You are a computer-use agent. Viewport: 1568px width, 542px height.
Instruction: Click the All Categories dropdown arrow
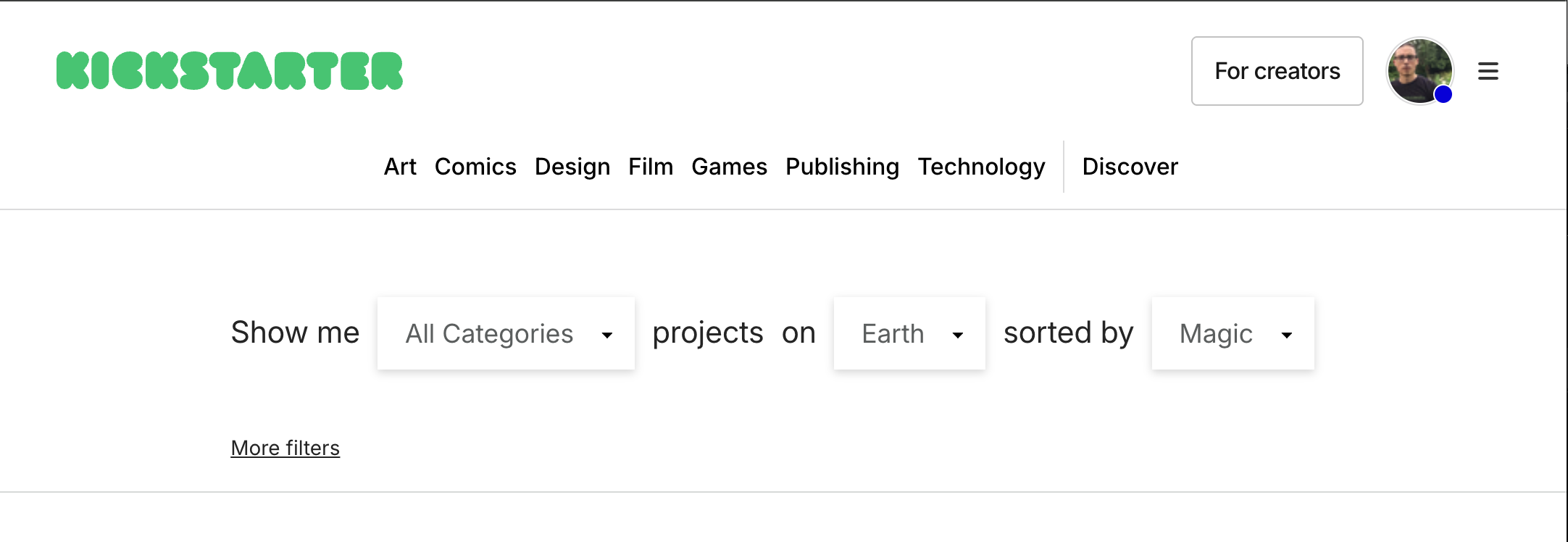[x=606, y=335]
